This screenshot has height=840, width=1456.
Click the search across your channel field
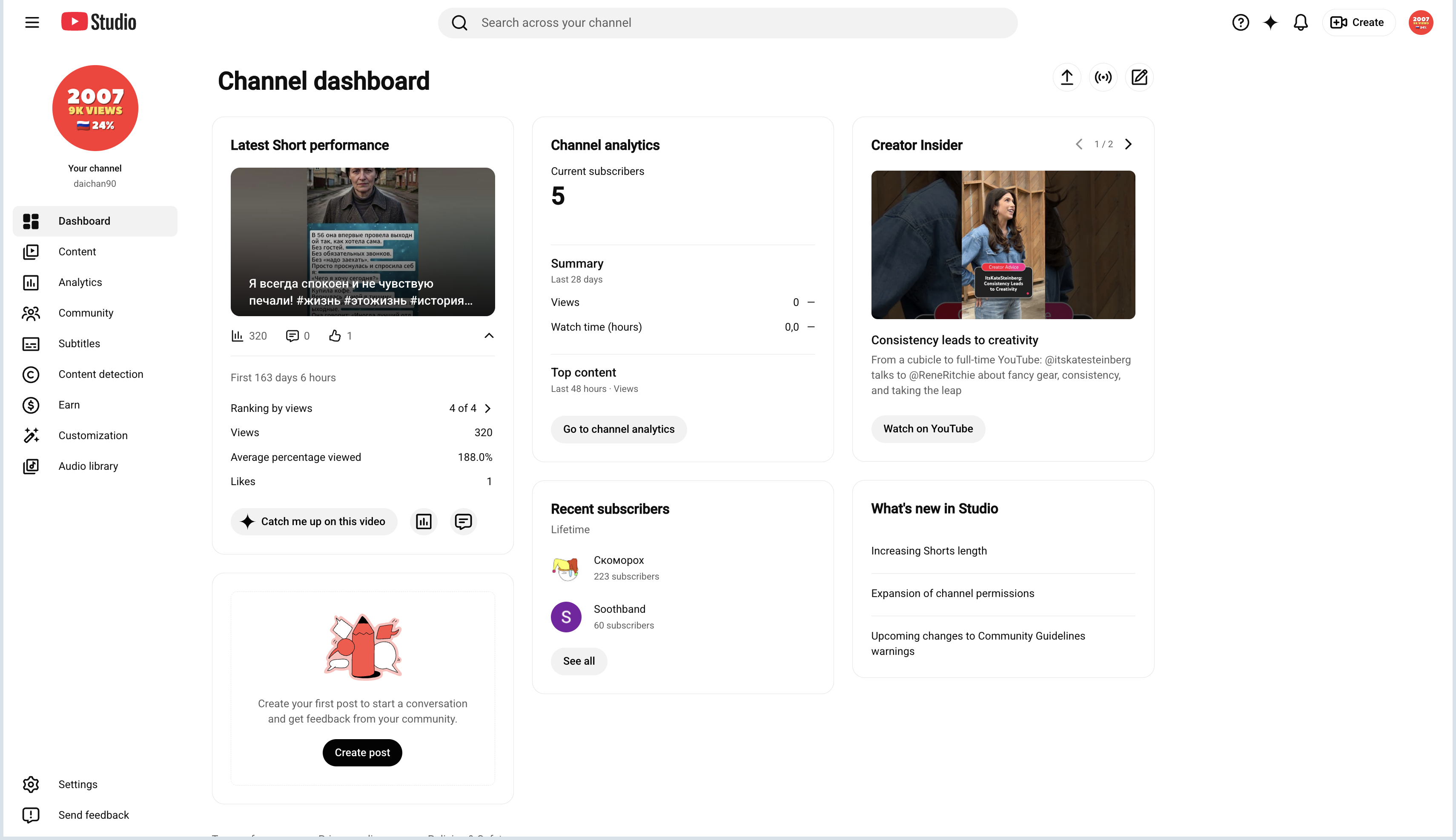[727, 23]
